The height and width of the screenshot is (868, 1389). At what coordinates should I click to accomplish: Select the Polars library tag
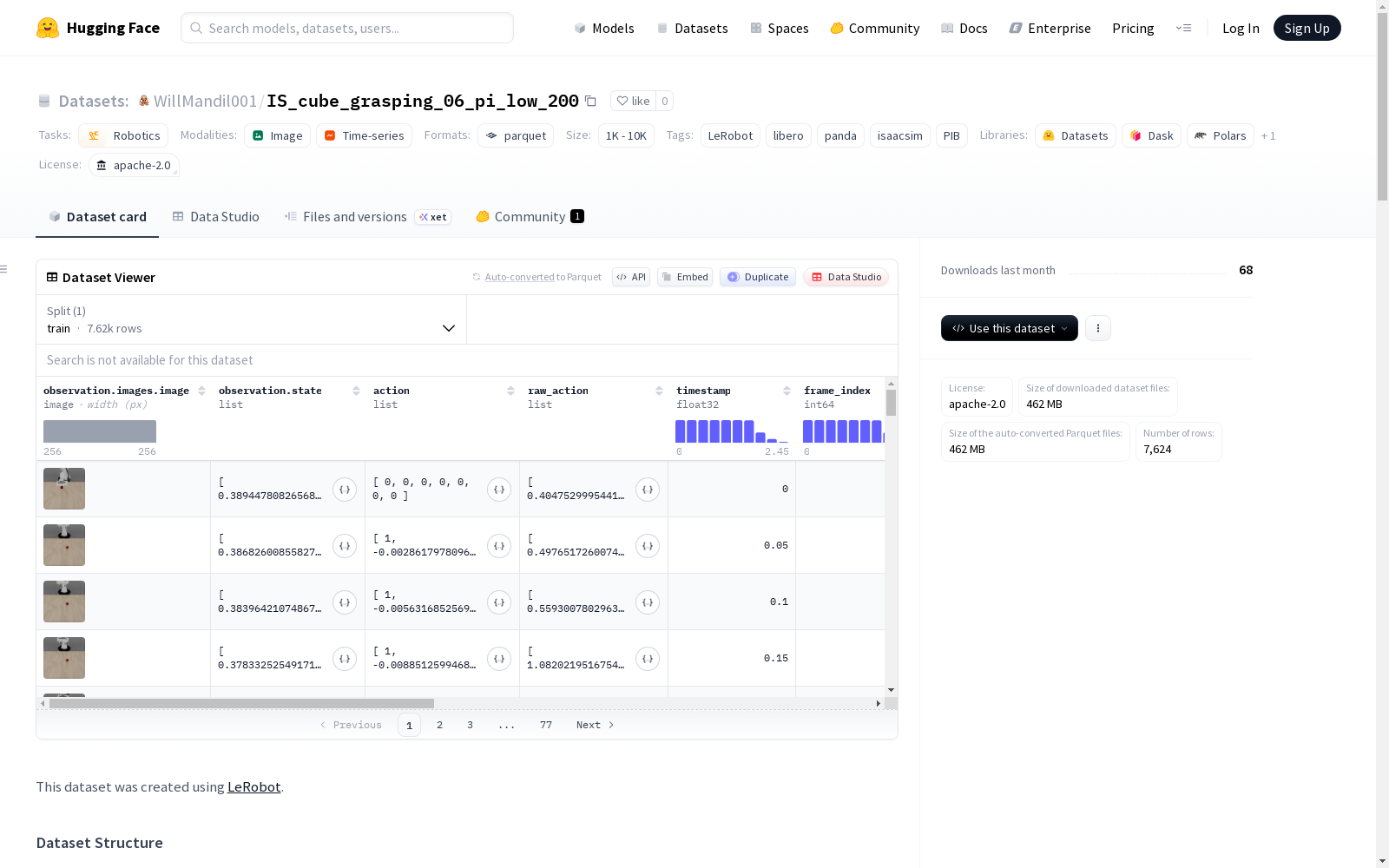(1221, 135)
